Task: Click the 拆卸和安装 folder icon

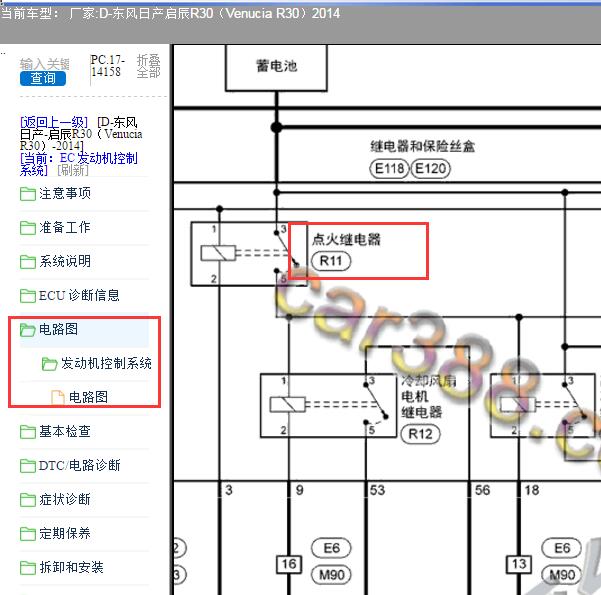Action: pyautogui.click(x=28, y=568)
